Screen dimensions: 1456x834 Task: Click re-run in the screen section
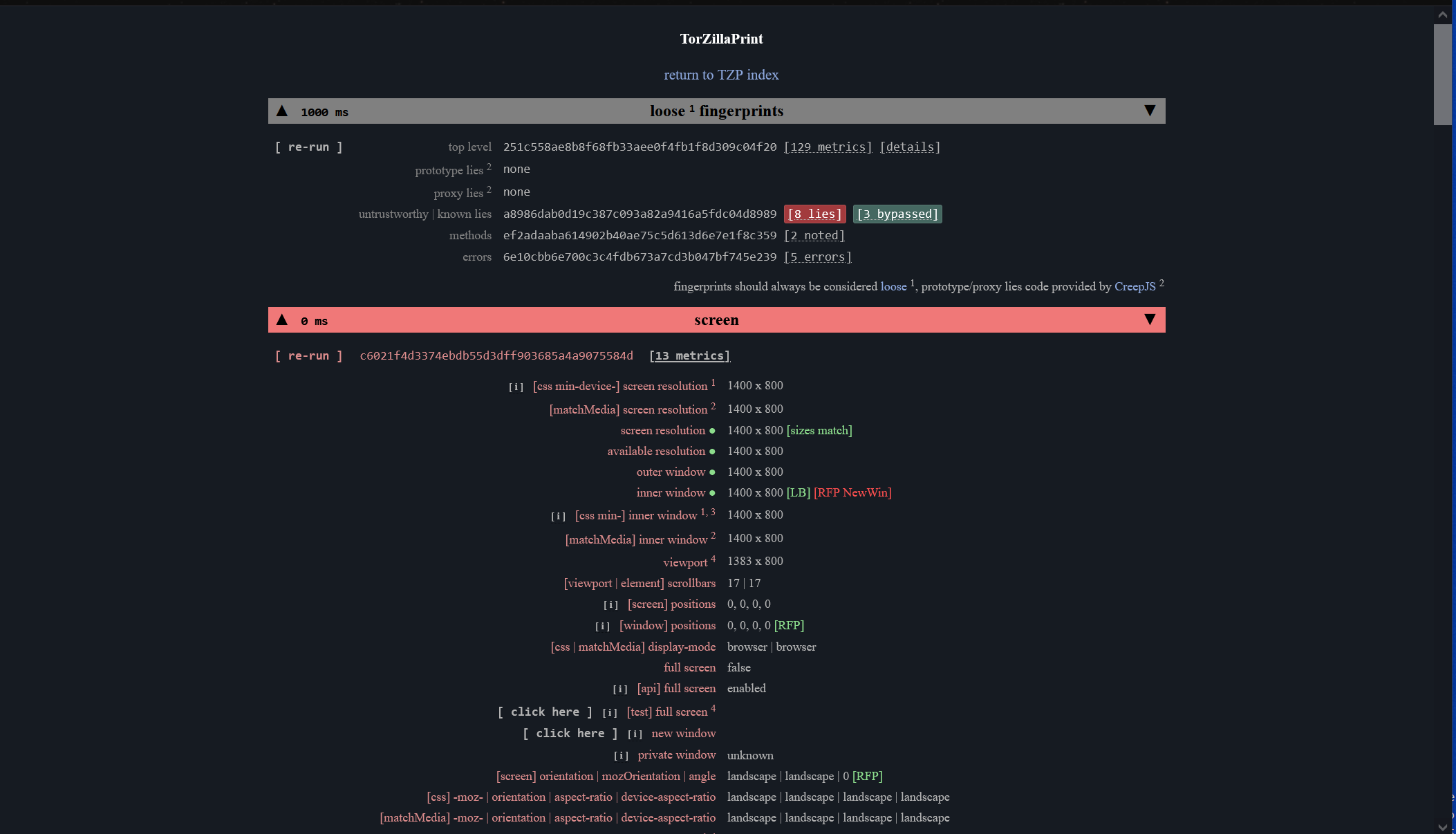(308, 355)
